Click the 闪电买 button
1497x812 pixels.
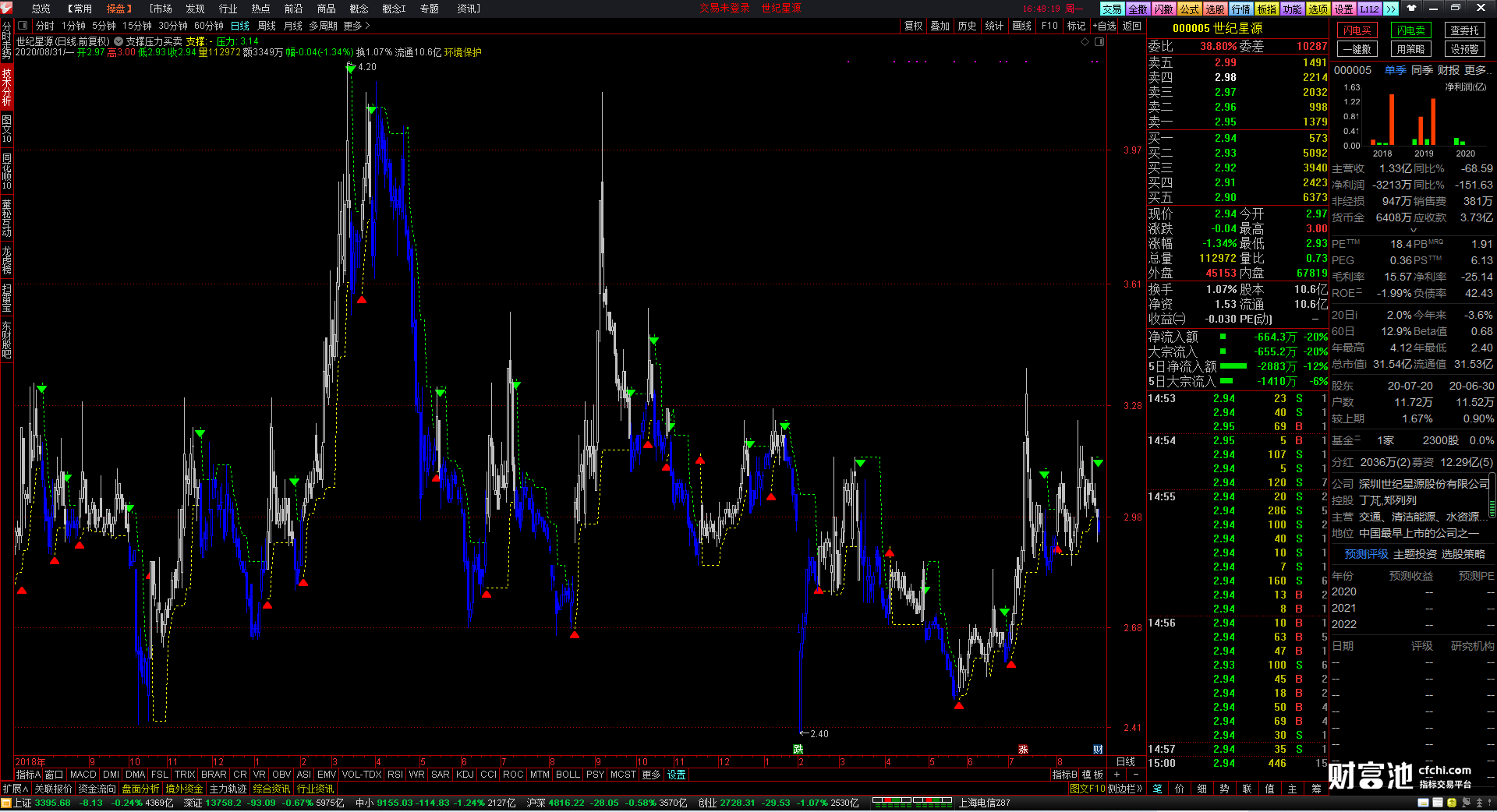(1357, 30)
